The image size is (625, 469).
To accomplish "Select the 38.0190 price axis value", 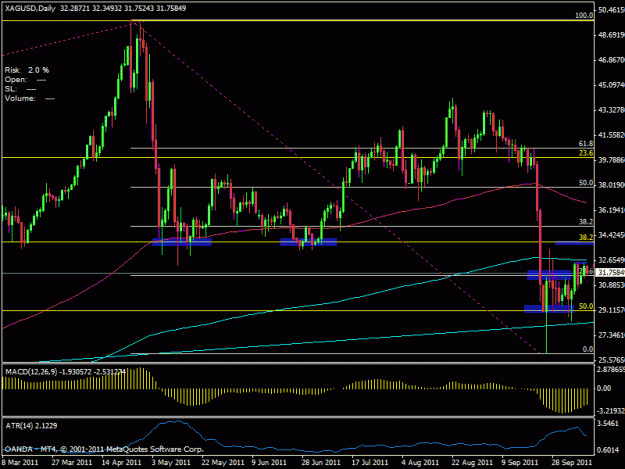I will click(x=611, y=185).
